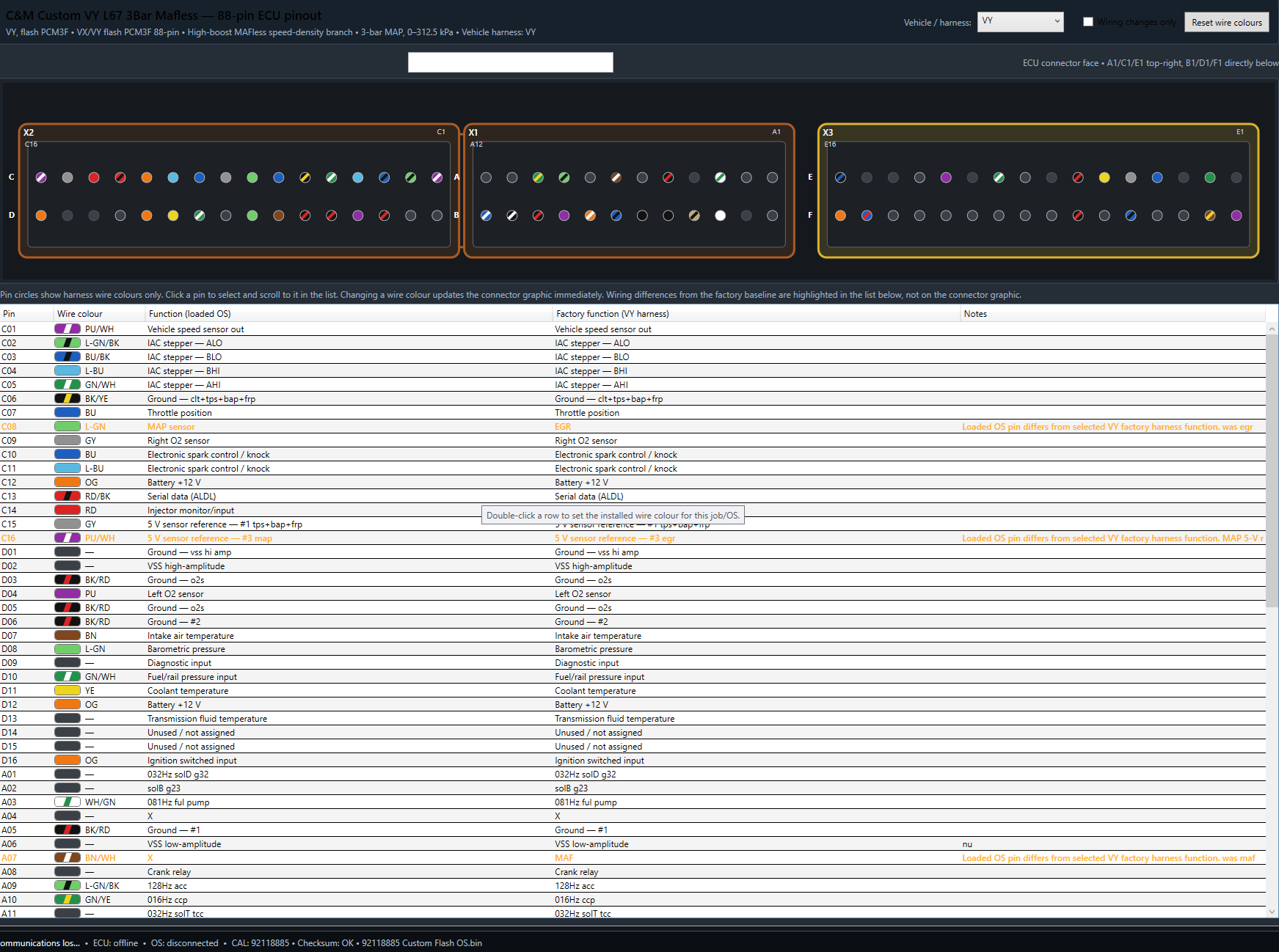Select D04 Left O2 sensor row
Screen dimensions: 1279x952
(633, 594)
